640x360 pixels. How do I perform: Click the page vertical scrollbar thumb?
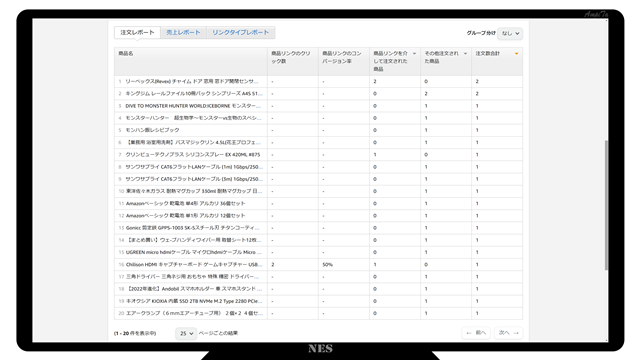point(606,205)
